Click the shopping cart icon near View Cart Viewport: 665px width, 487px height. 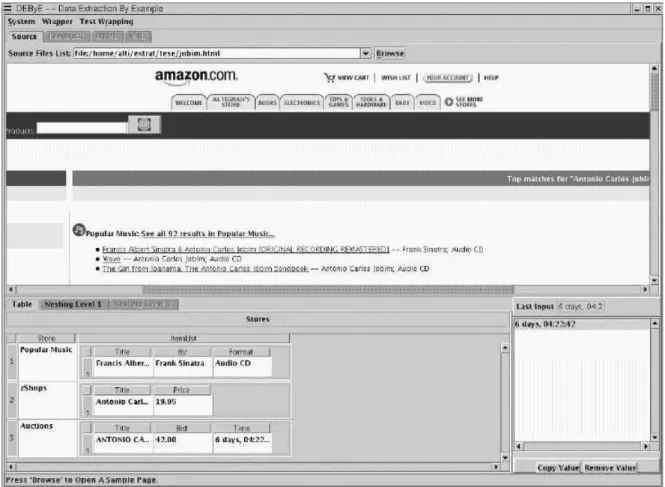click(330, 78)
